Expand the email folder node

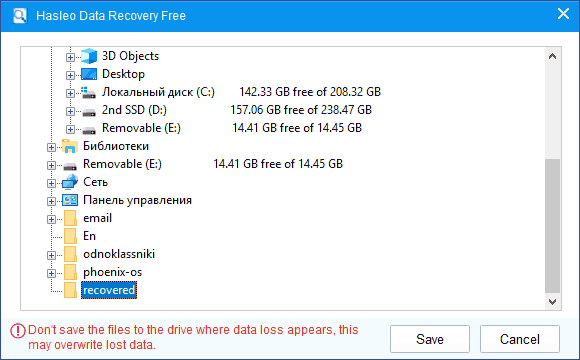[51, 219]
